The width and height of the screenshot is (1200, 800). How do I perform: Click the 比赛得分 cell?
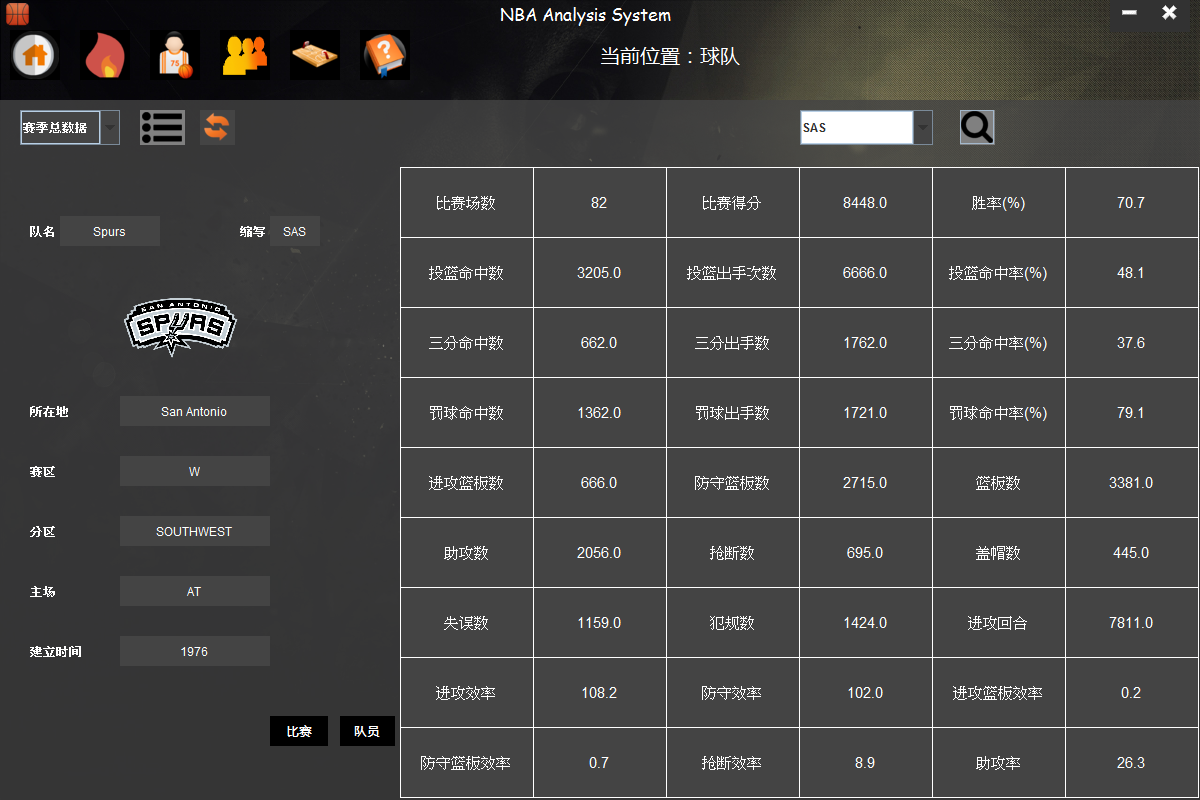pyautogui.click(x=733, y=203)
